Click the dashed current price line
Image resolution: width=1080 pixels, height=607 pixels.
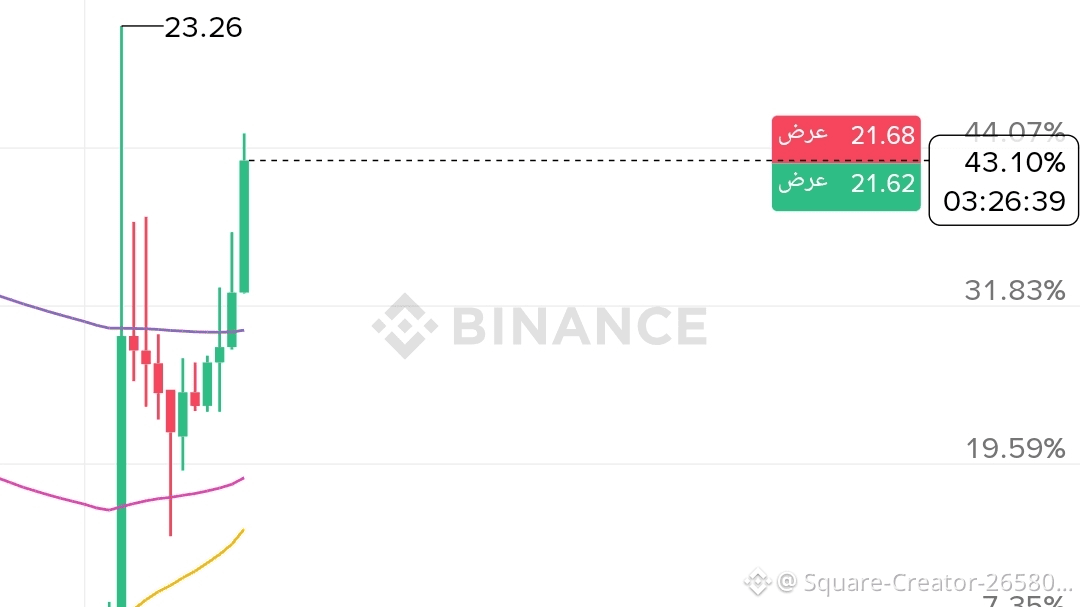500,160
